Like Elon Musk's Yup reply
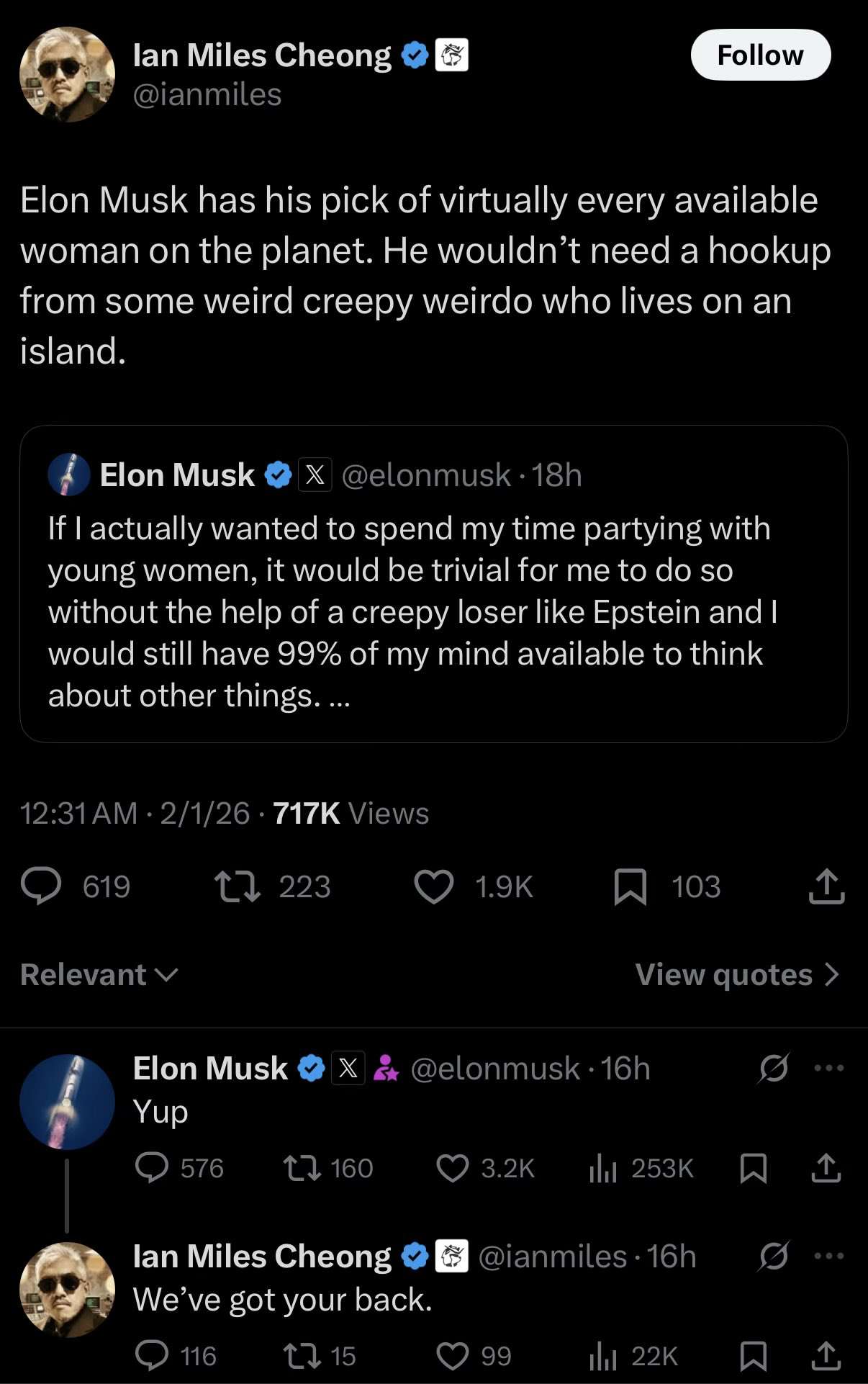The height and width of the screenshot is (1384, 868). (453, 1168)
